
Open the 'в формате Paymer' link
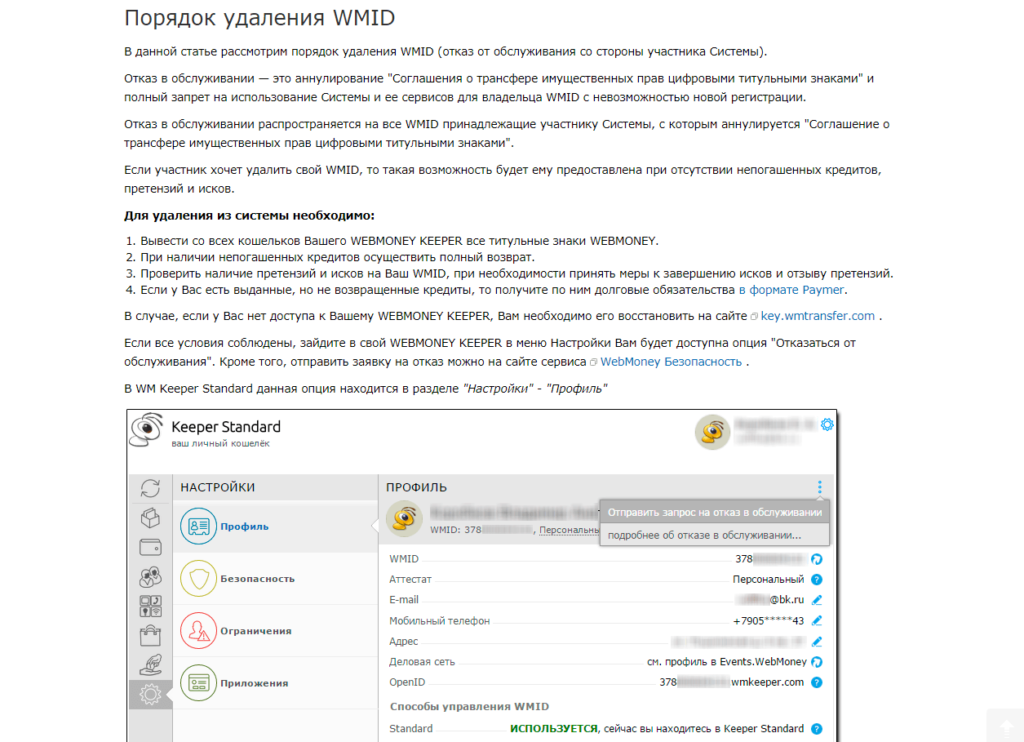coord(792,290)
